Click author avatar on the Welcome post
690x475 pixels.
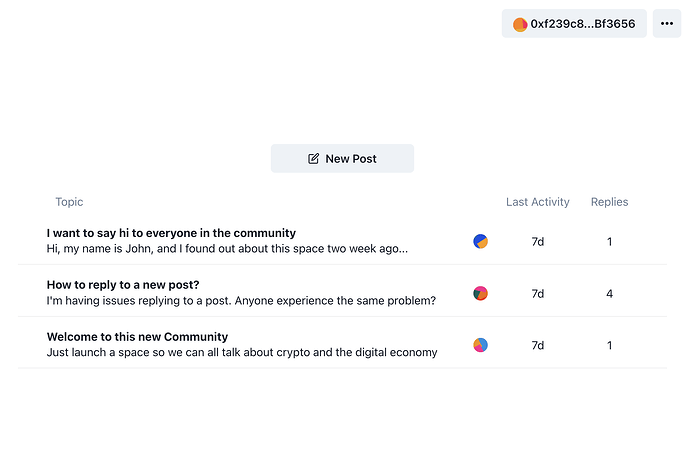coord(480,345)
